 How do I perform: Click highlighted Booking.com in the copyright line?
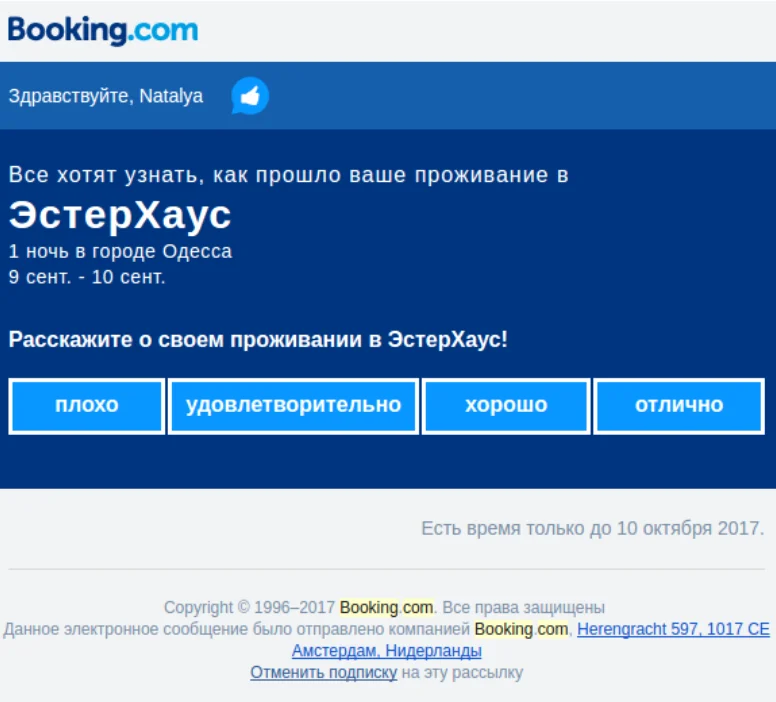[x=386, y=607]
